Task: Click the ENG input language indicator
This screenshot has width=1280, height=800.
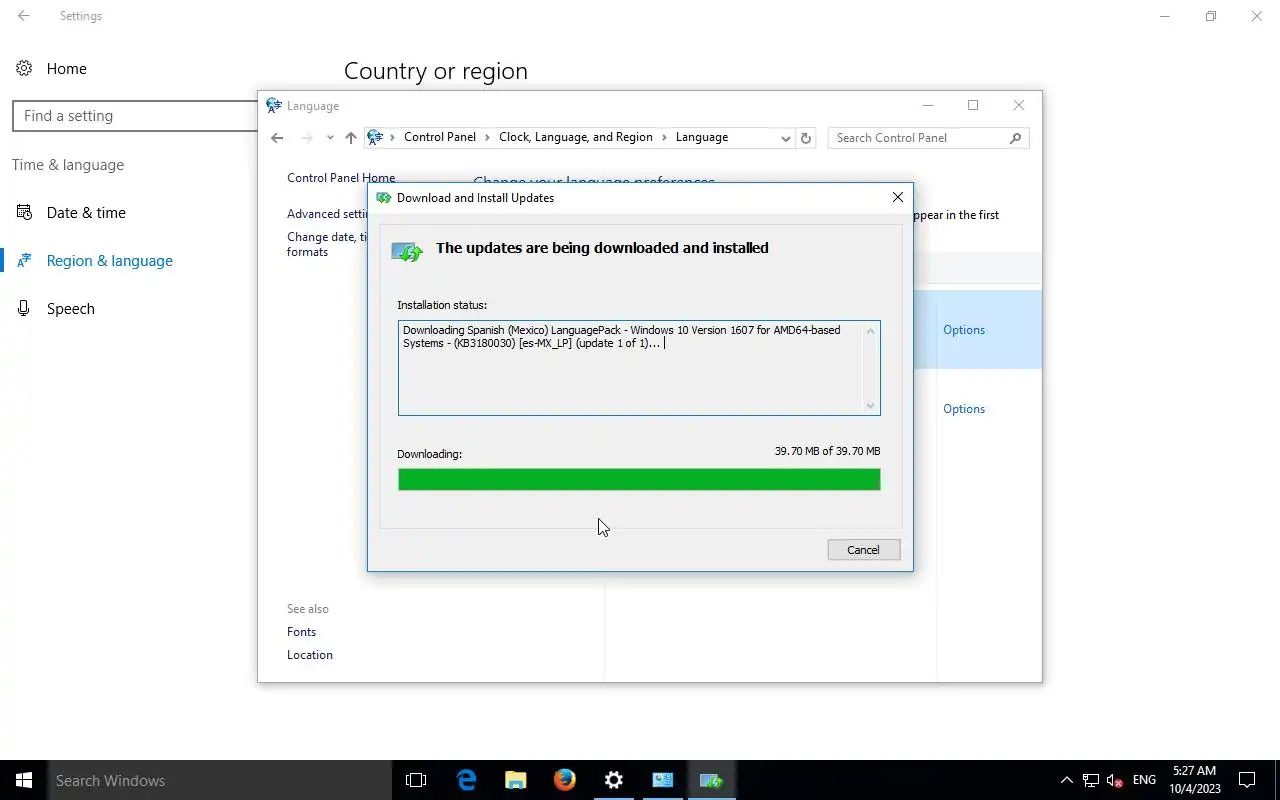Action: point(1144,780)
